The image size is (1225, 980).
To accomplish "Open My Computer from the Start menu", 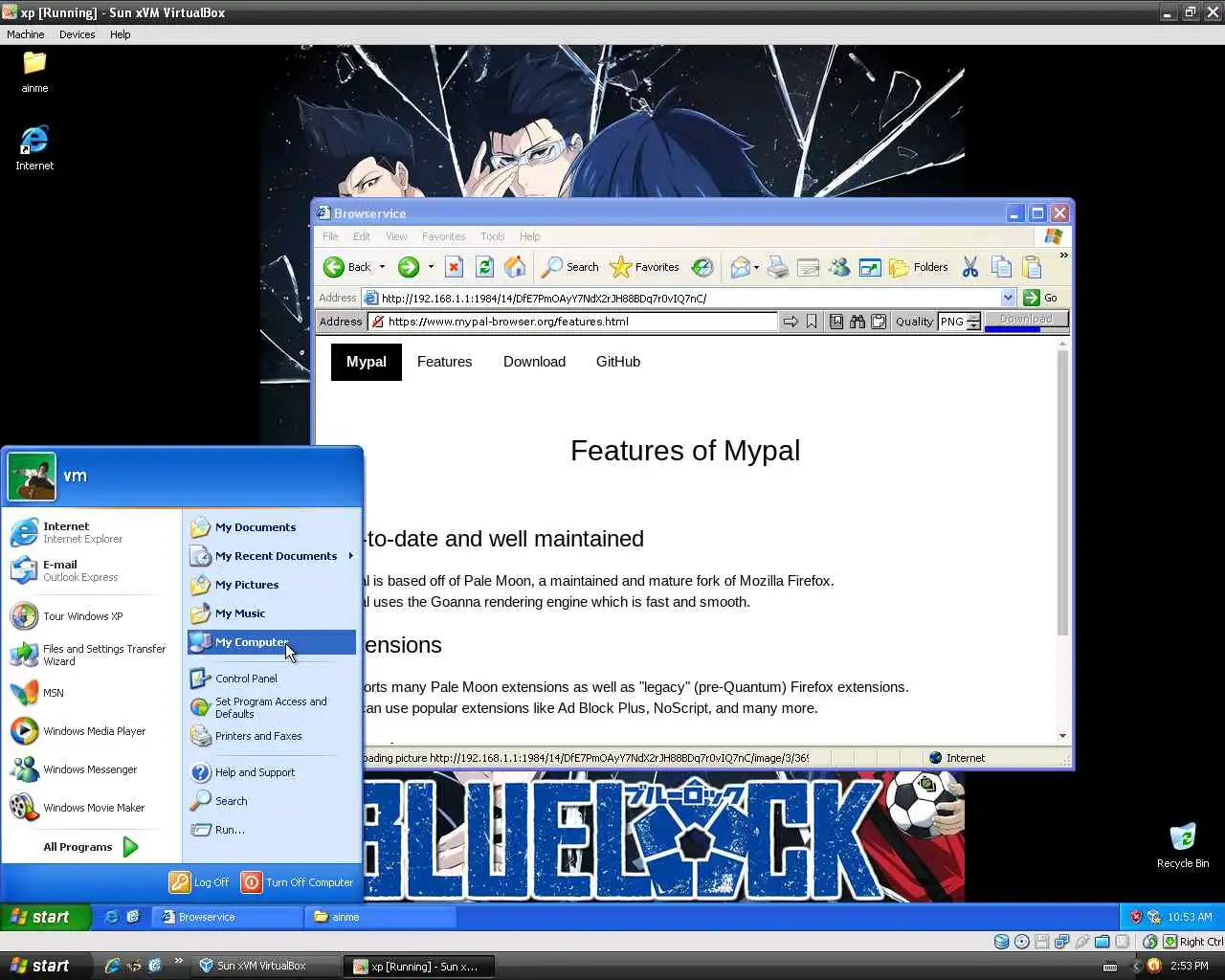I will click(x=272, y=642).
